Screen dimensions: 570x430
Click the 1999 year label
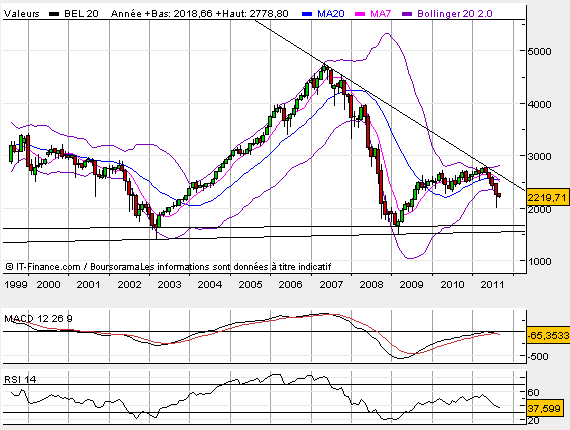(16, 285)
